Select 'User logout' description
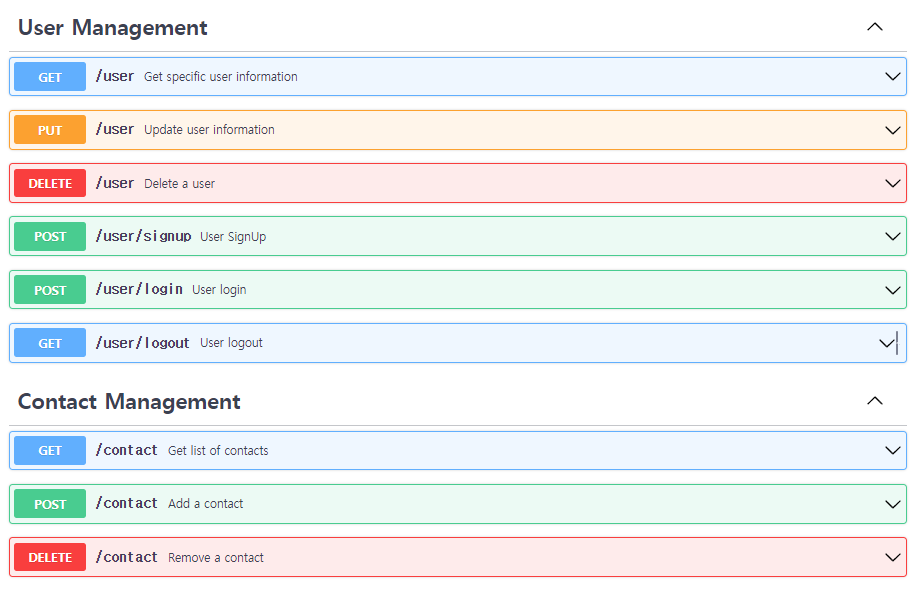Screen dimensions: 920x595 coord(231,343)
